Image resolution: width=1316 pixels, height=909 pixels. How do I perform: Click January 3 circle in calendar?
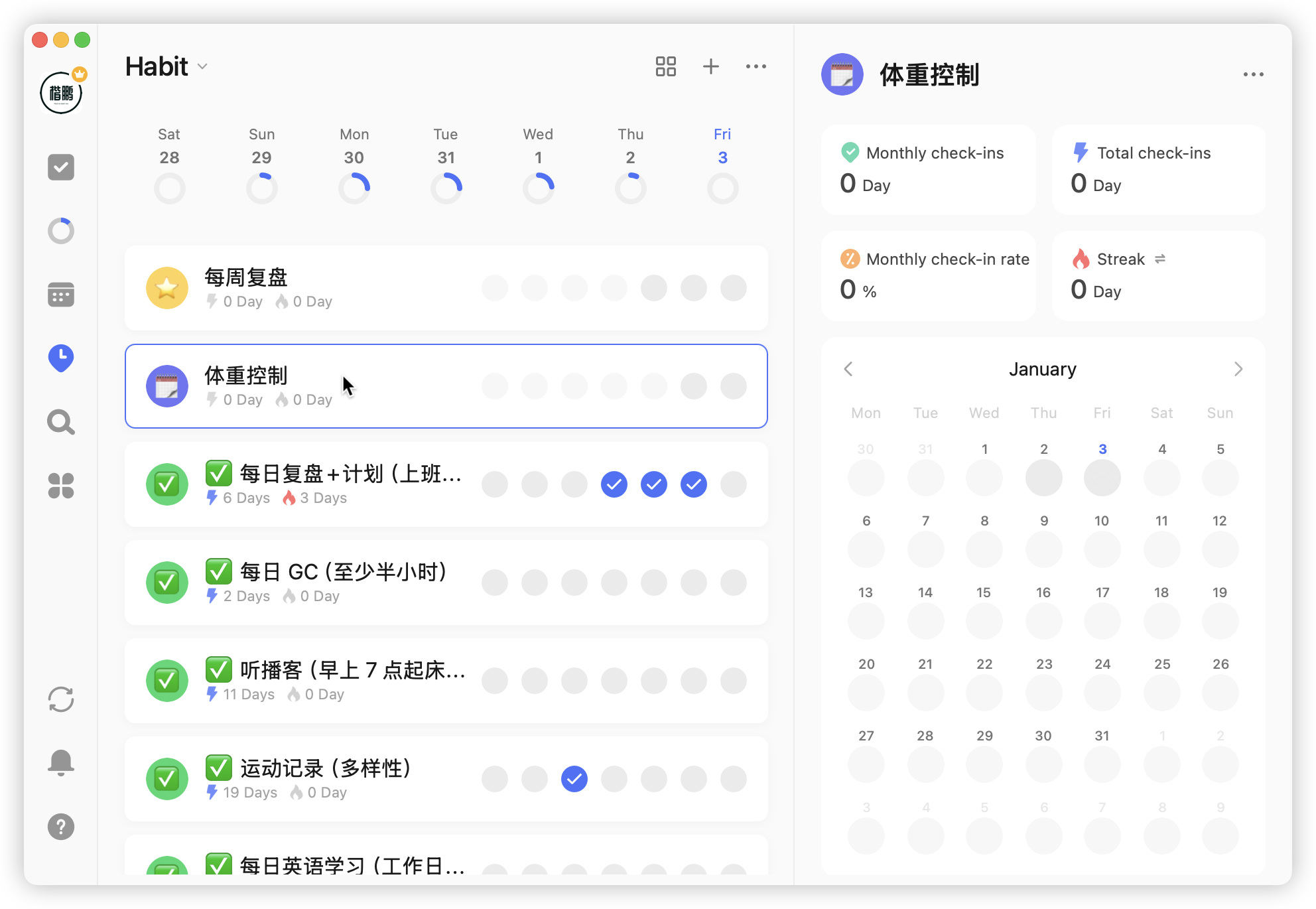1102,478
